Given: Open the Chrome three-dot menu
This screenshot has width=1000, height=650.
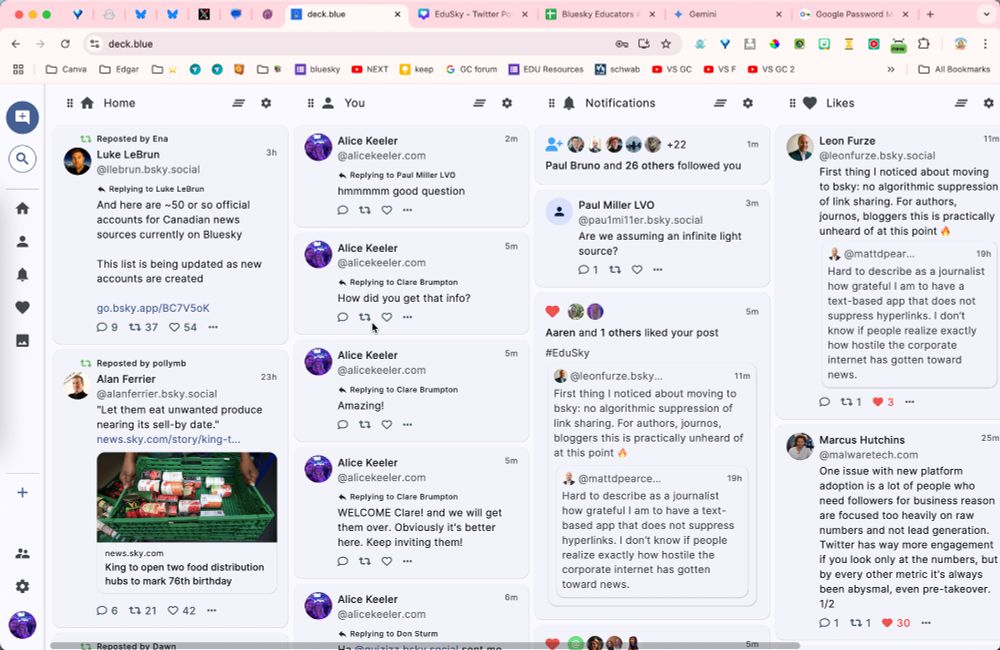Looking at the screenshot, I should 985,44.
